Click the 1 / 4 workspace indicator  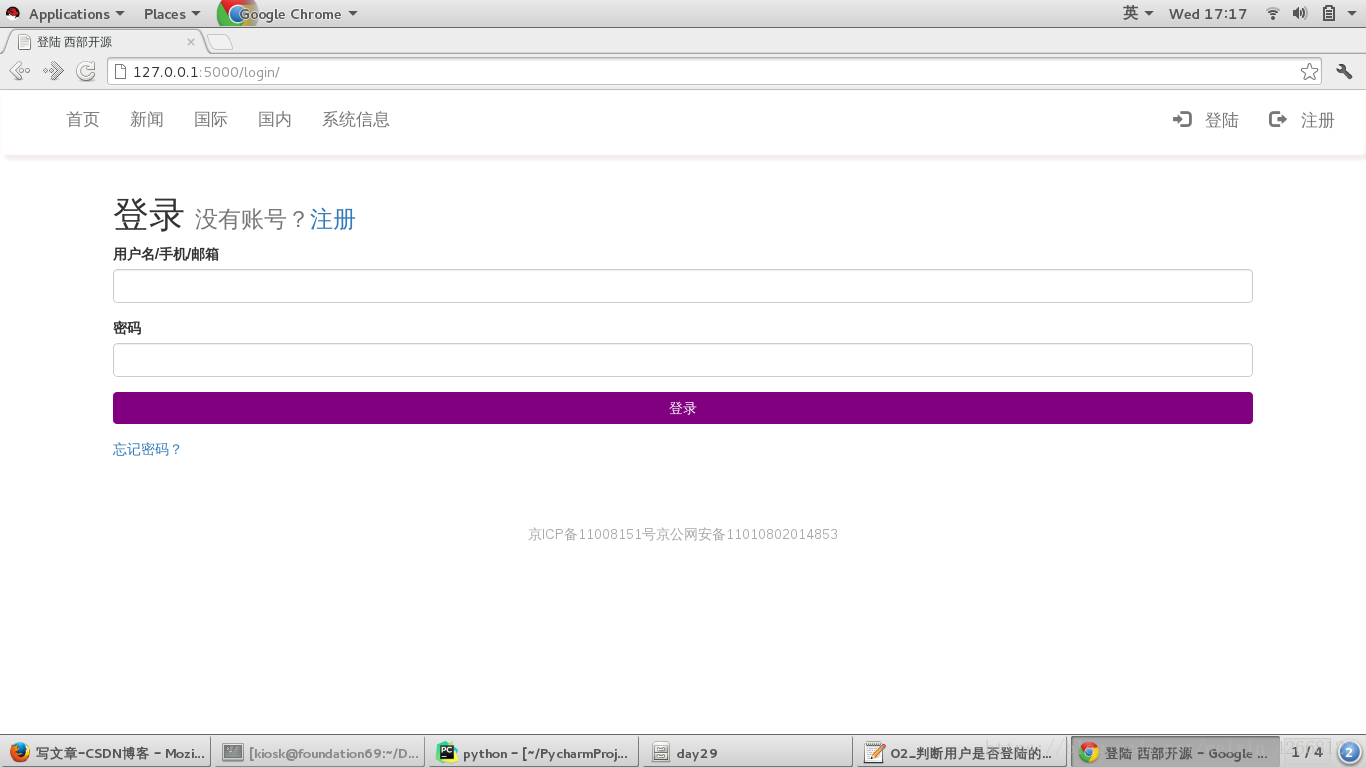tap(1307, 752)
